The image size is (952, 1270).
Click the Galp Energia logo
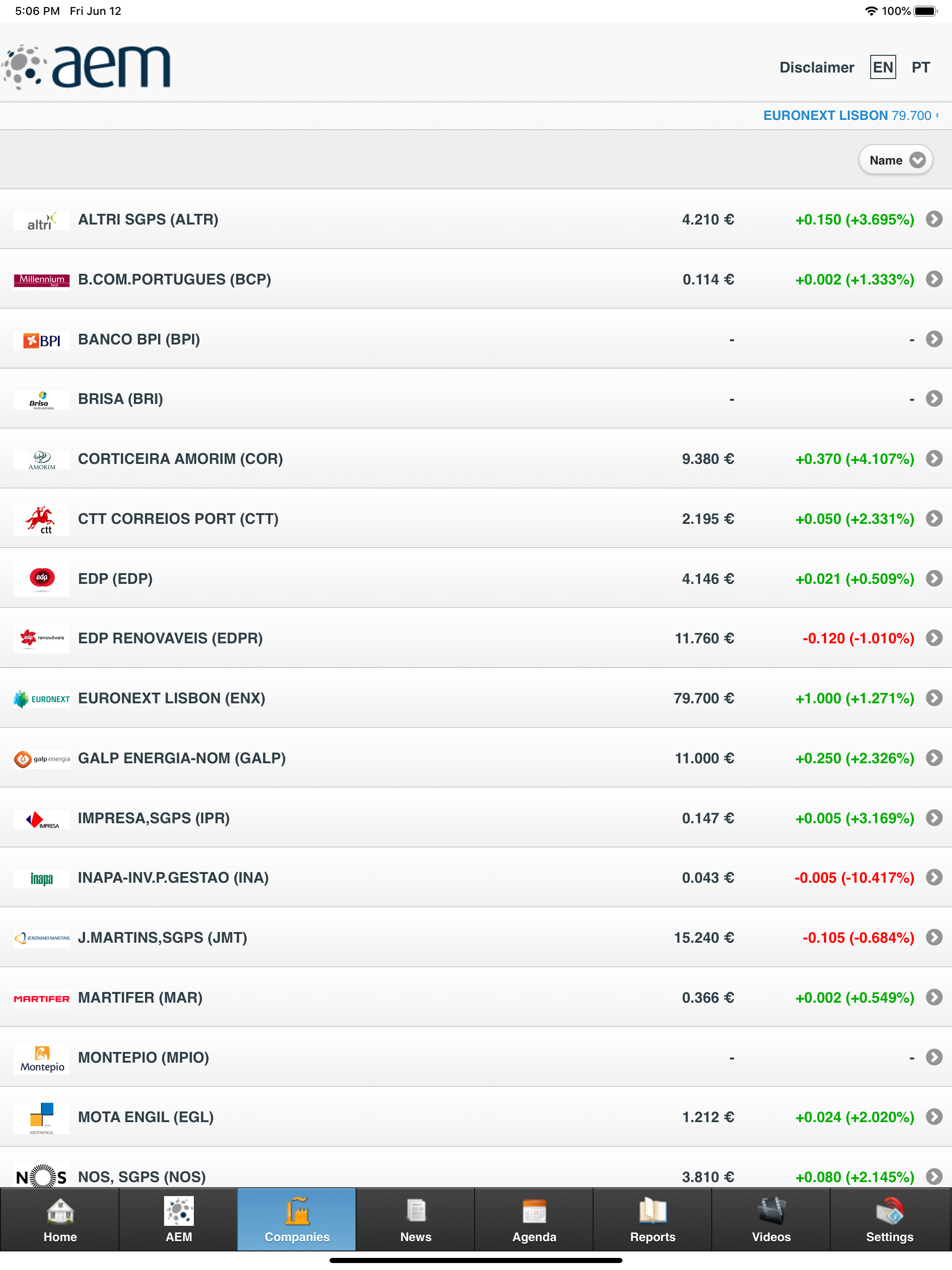41,759
